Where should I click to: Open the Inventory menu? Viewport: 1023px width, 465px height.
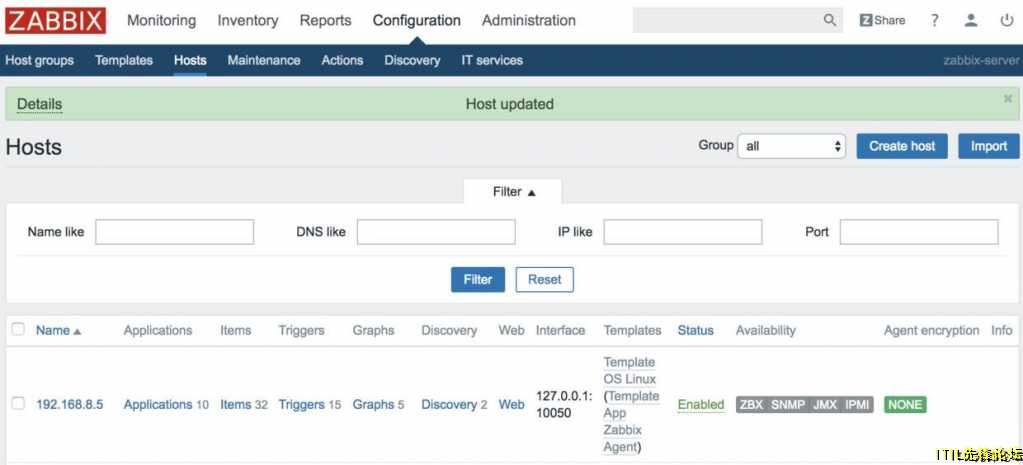(x=247, y=20)
